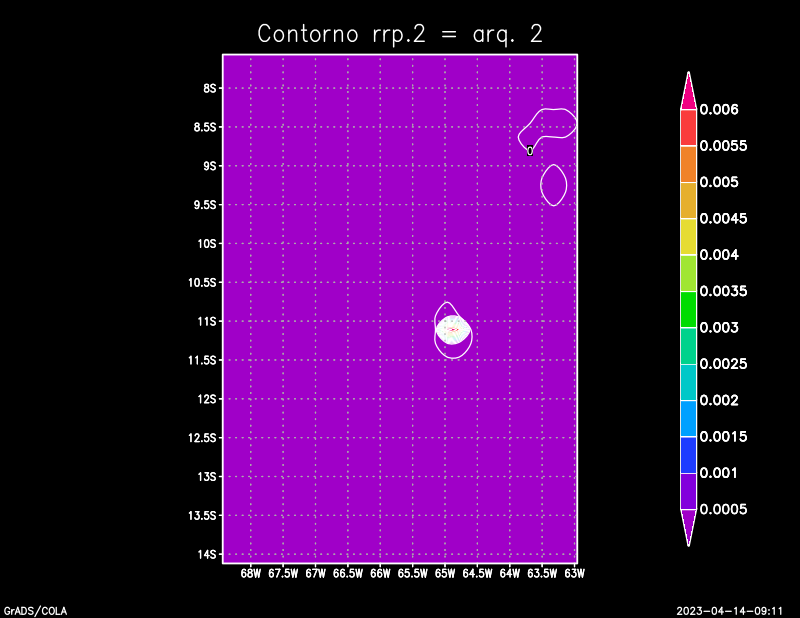Click the blue band below 0.0015
Image resolution: width=800 pixels, height=618 pixels.
tap(688, 455)
